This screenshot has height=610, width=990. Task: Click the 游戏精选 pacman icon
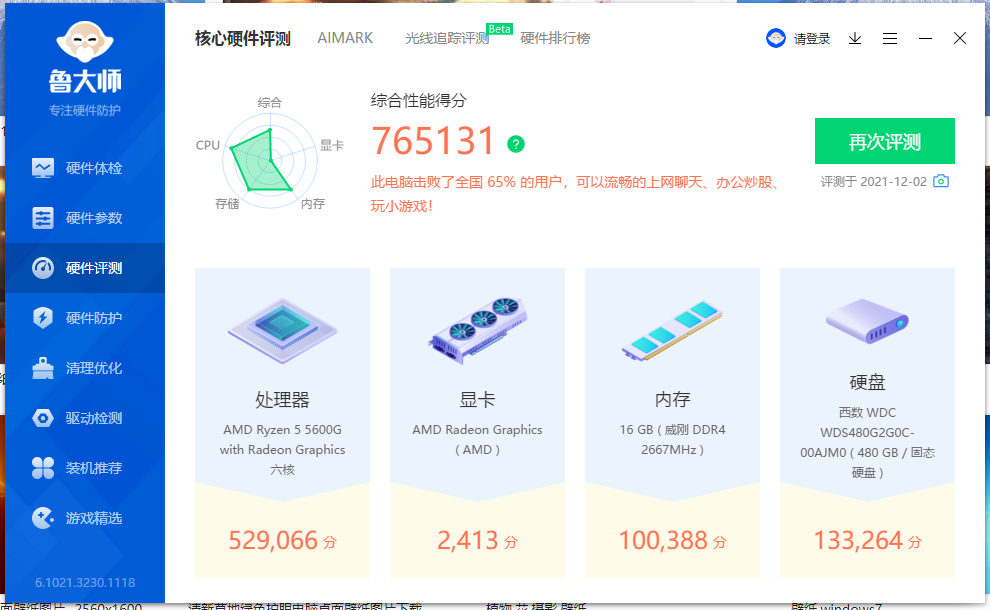[43, 518]
